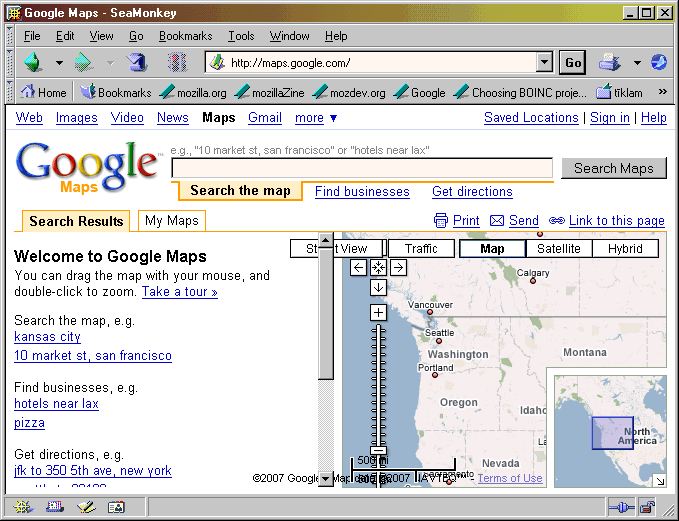Click in the Google Maps search field
Screen dimensions: 679x521
tap(362, 168)
